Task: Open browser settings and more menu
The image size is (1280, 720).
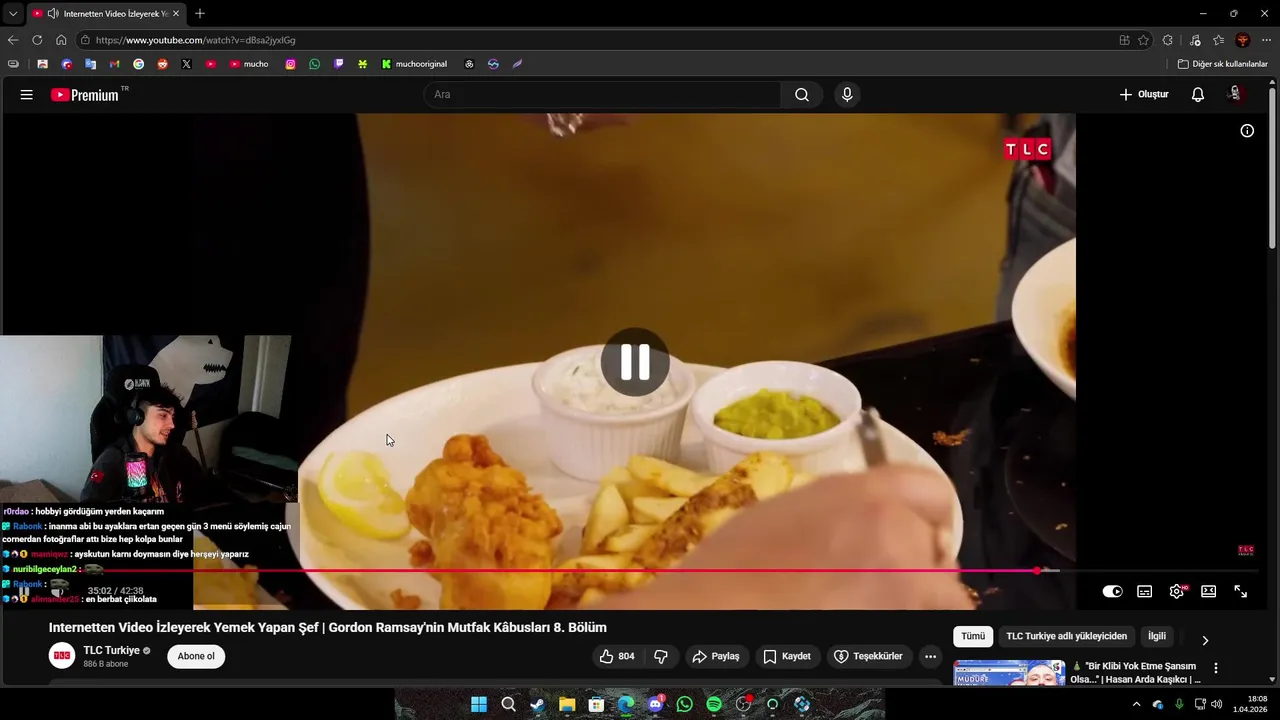Action: [1265, 40]
